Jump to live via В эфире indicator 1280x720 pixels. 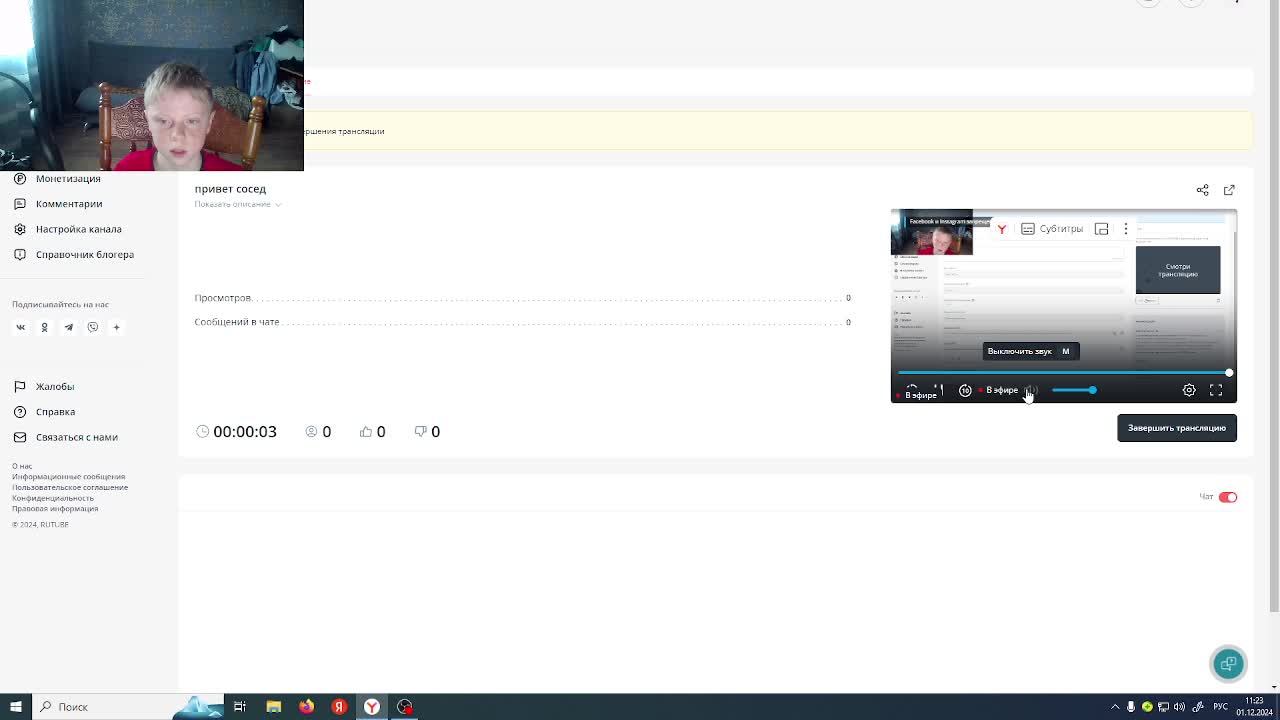[x=999, y=390]
